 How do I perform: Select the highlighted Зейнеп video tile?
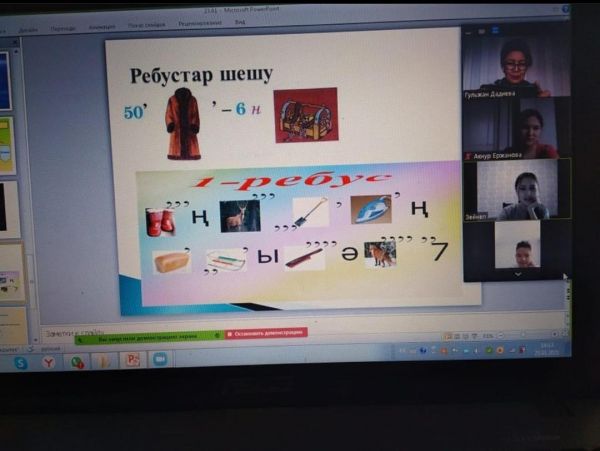(x=516, y=189)
